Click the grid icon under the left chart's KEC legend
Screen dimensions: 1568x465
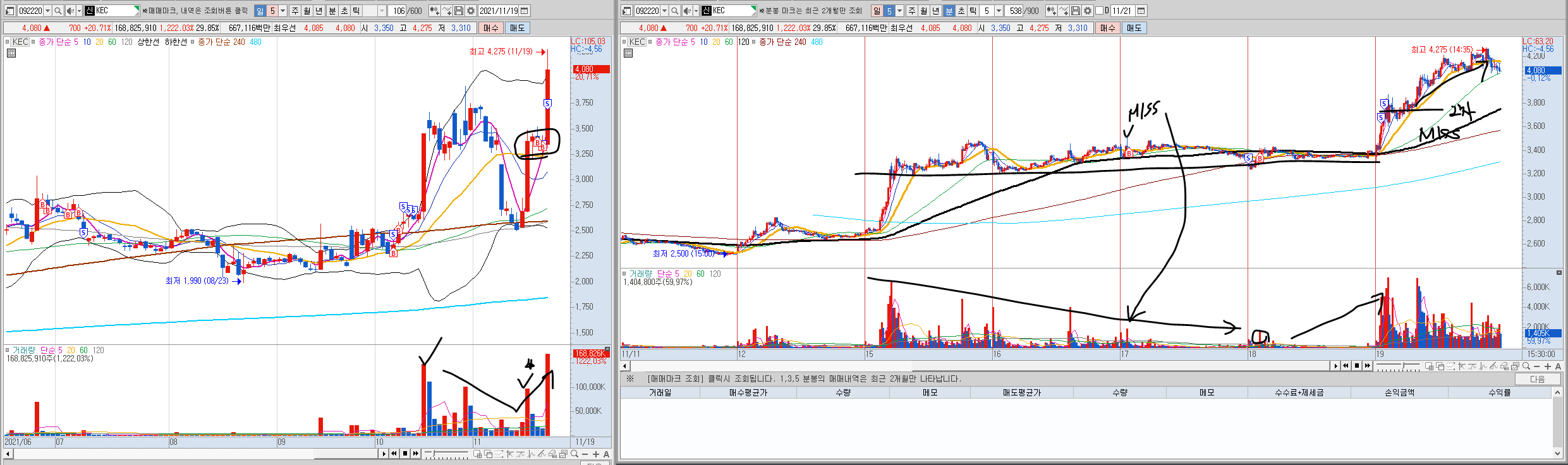[x=11, y=54]
